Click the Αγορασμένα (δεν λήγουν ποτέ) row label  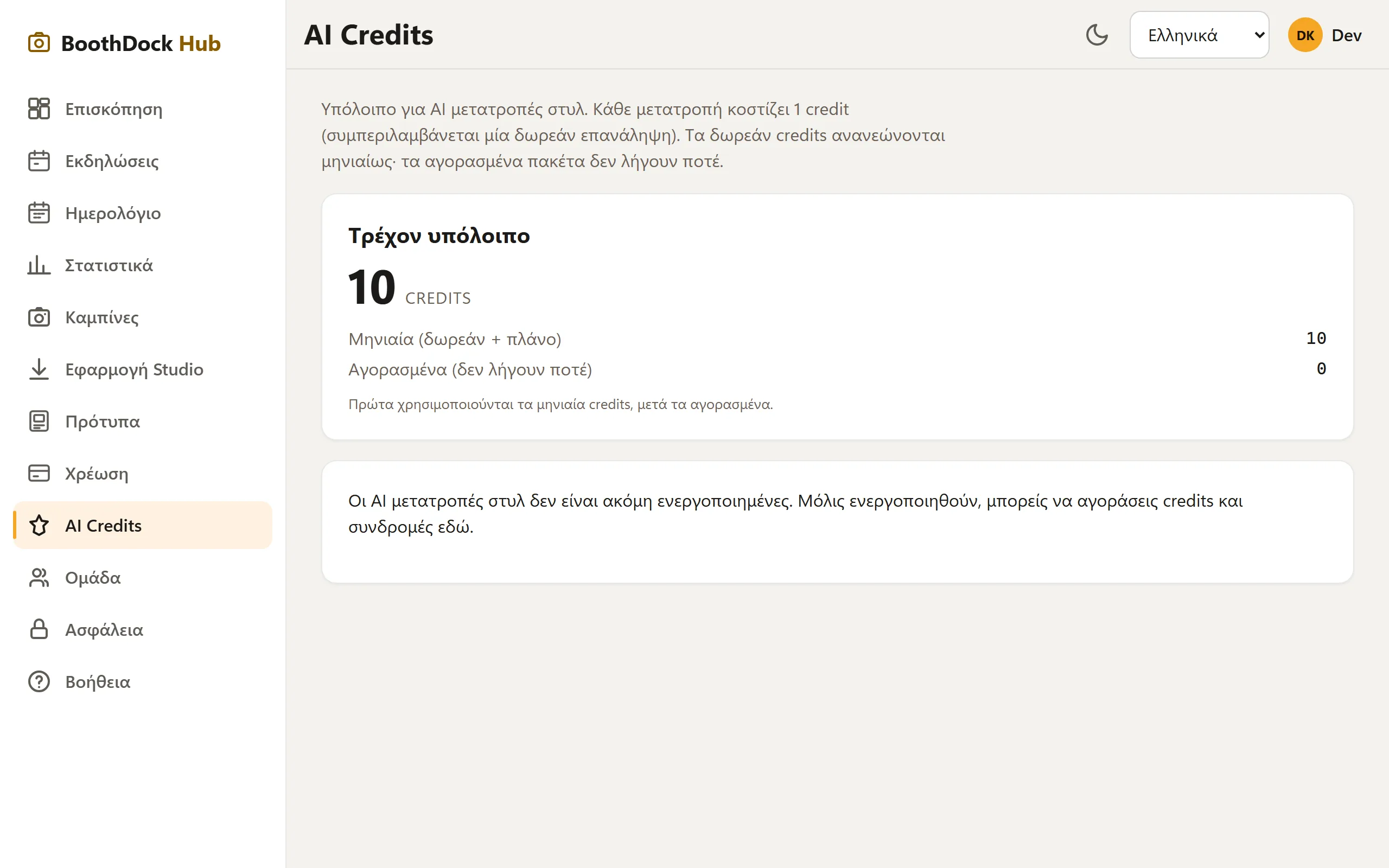coord(470,369)
